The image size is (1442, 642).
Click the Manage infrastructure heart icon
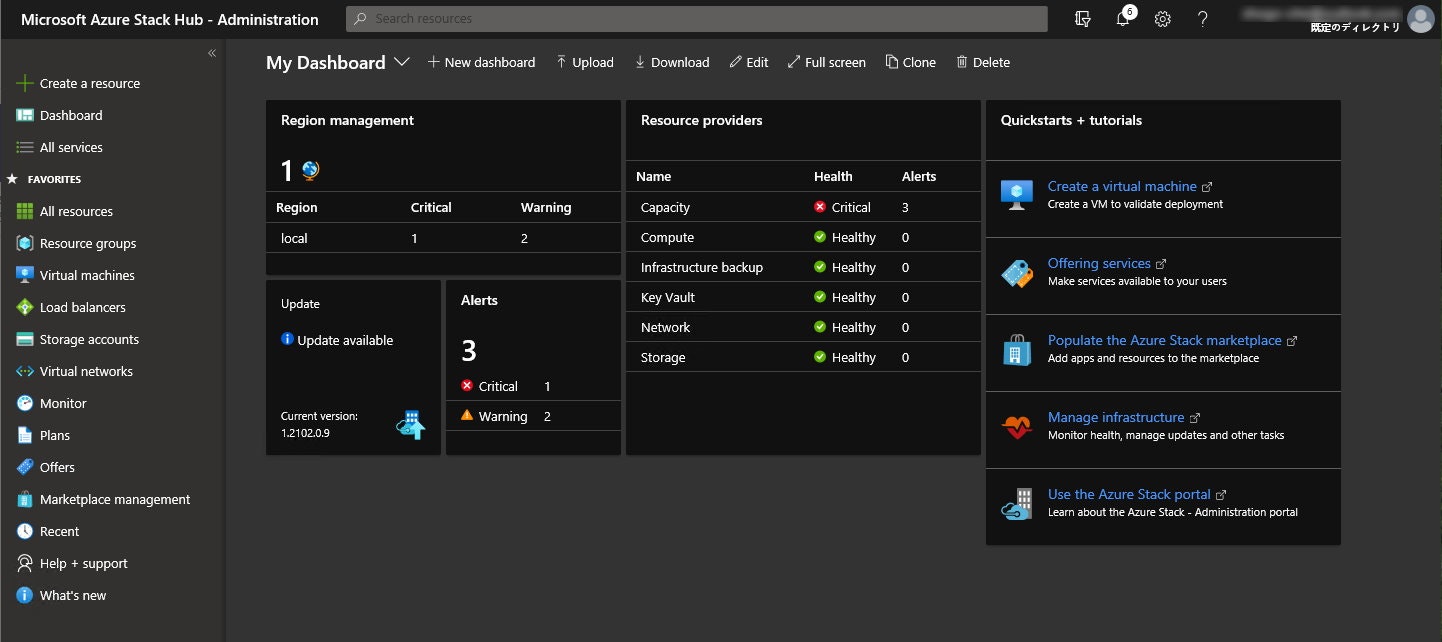click(1017, 427)
